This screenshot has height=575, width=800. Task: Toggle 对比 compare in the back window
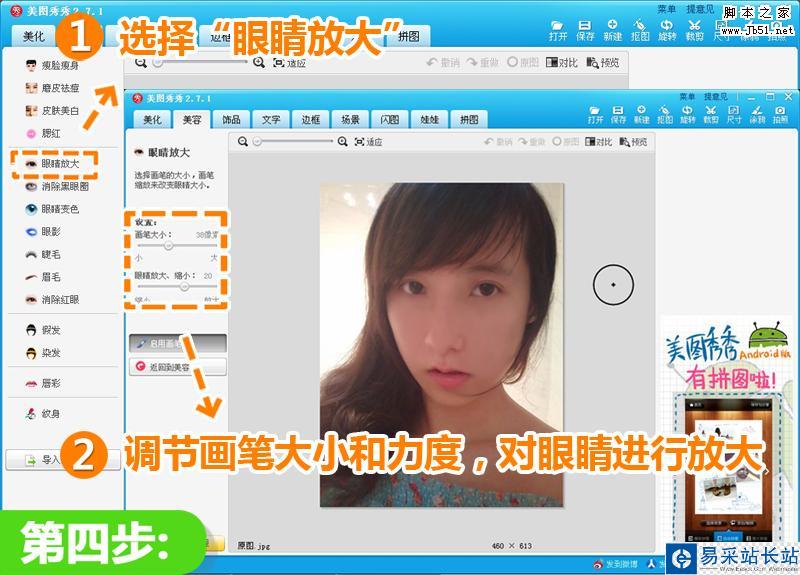click(x=562, y=62)
